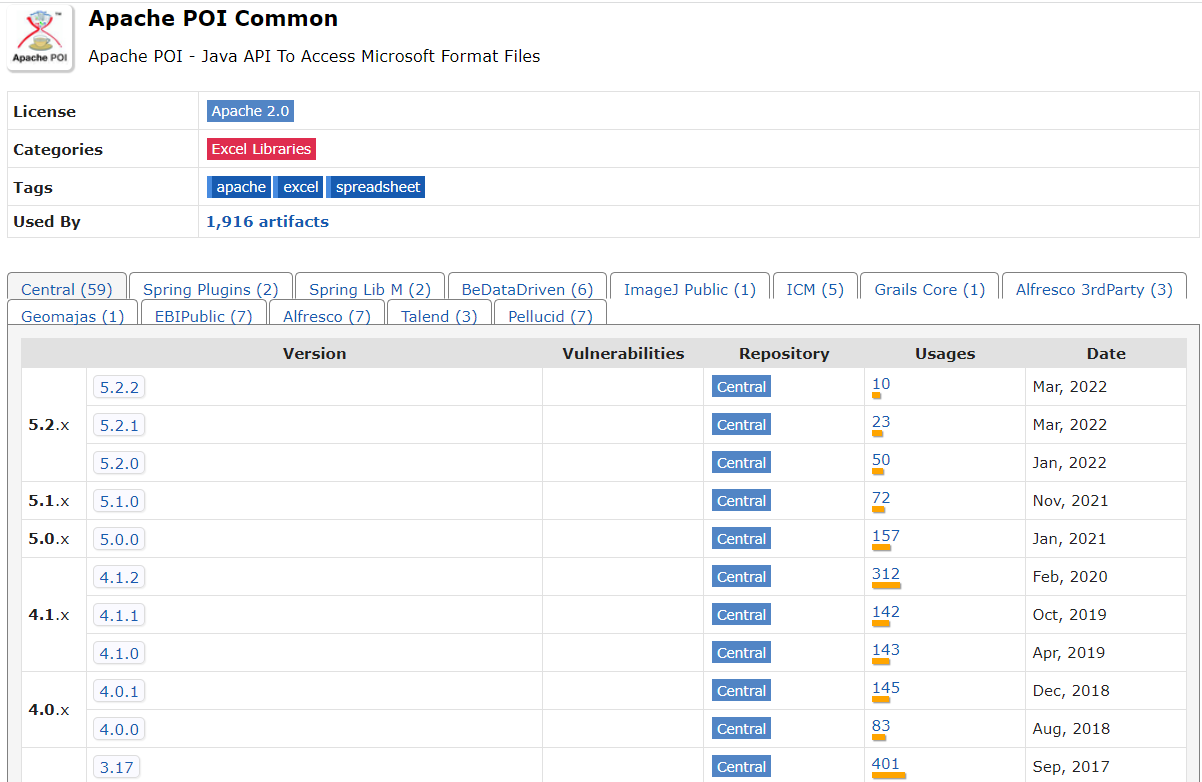Viewport: 1202px width, 782px height.
Task: Open the 142 usages link for 4.1.1
Action: click(886, 612)
